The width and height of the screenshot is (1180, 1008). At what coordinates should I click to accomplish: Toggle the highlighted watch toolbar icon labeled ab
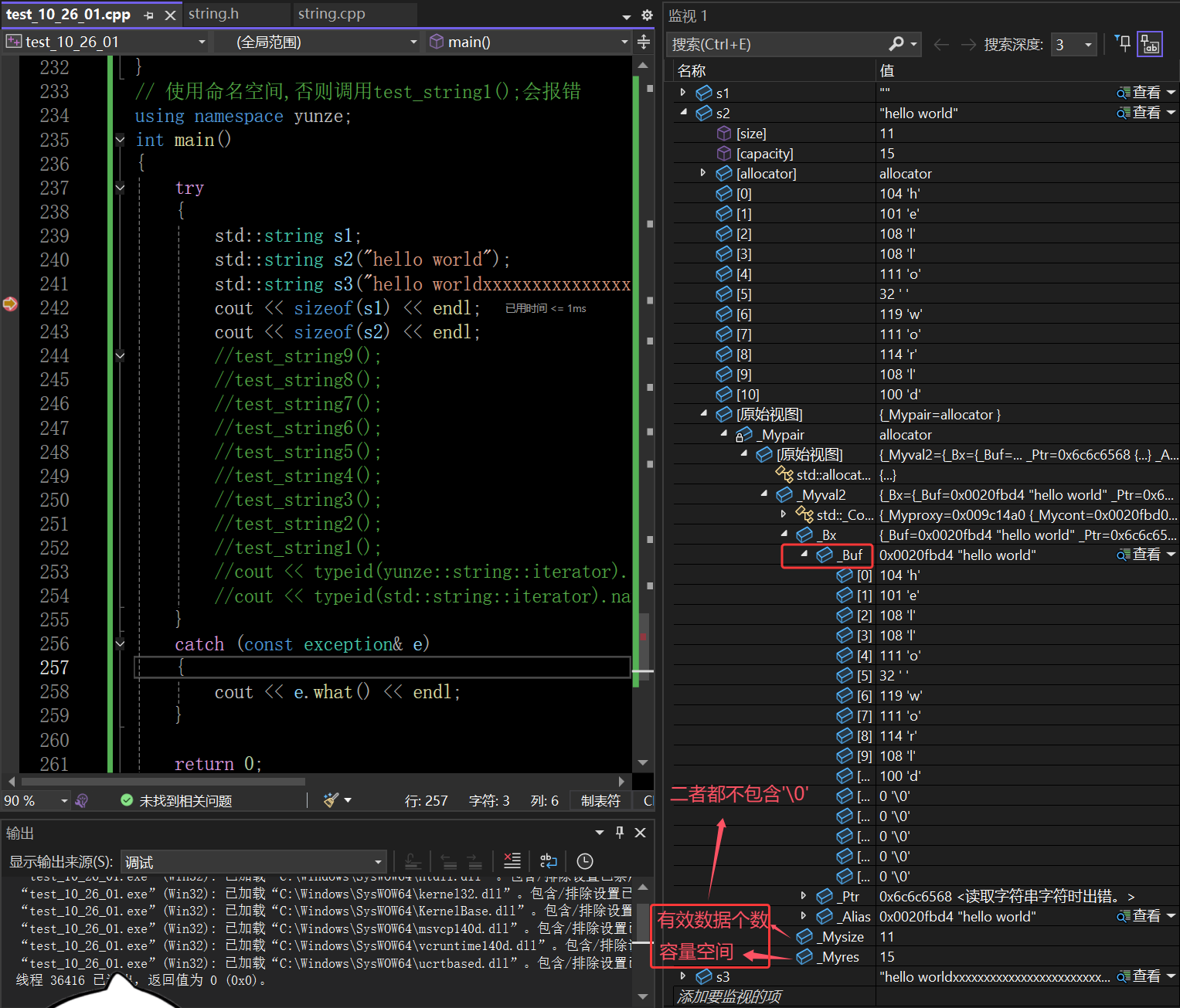[1150, 44]
